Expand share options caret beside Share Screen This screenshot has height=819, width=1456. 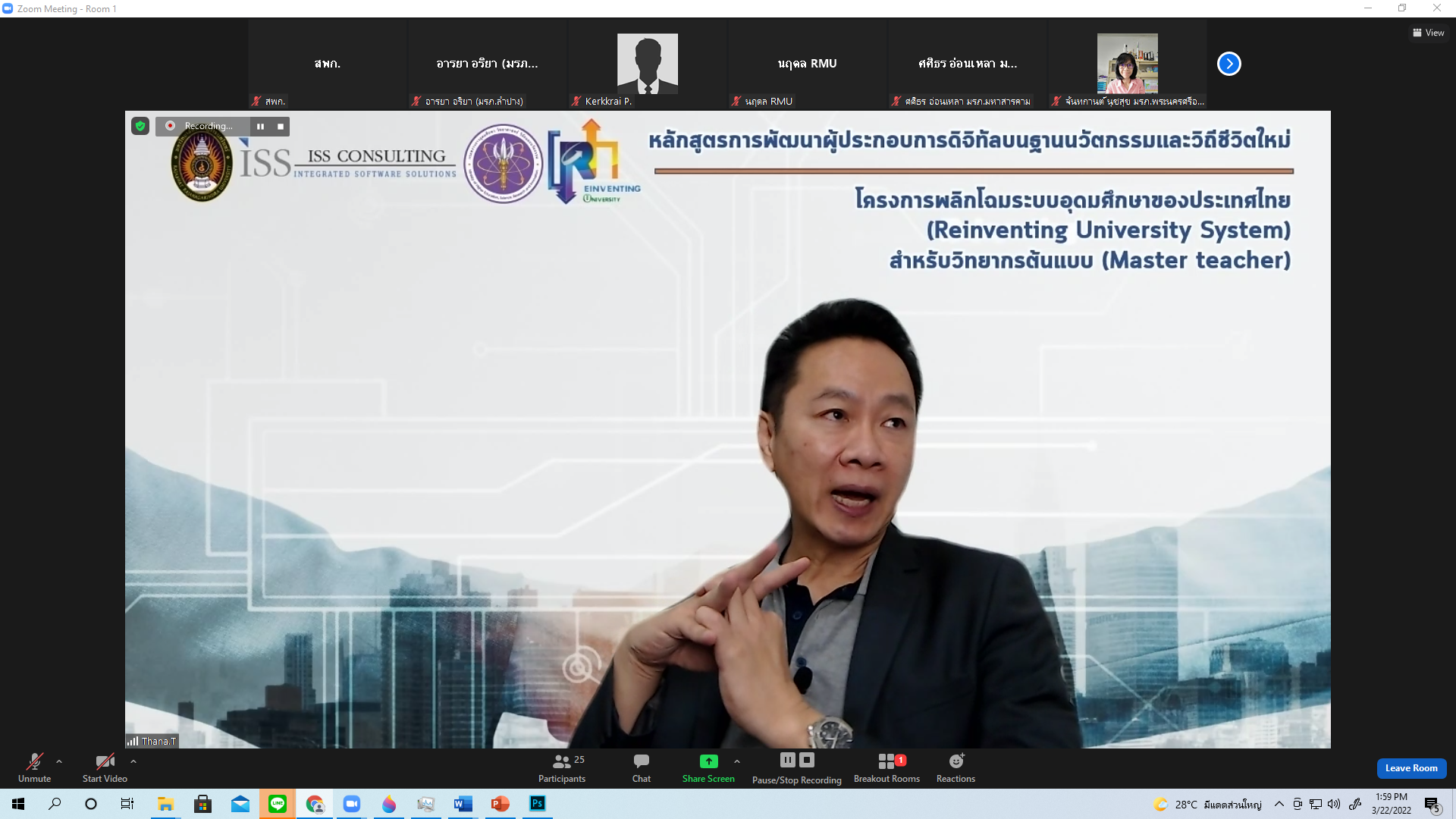click(737, 761)
